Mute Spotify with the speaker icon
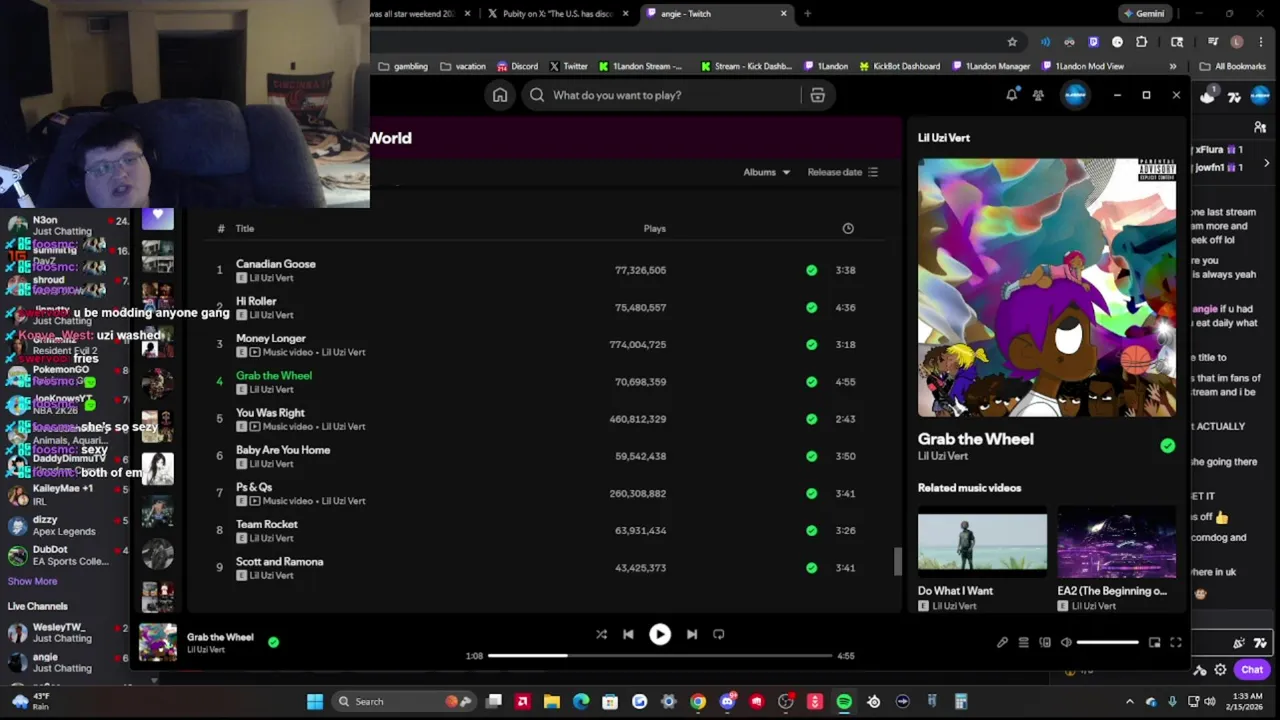Viewport: 1280px width, 720px height. [1066, 642]
